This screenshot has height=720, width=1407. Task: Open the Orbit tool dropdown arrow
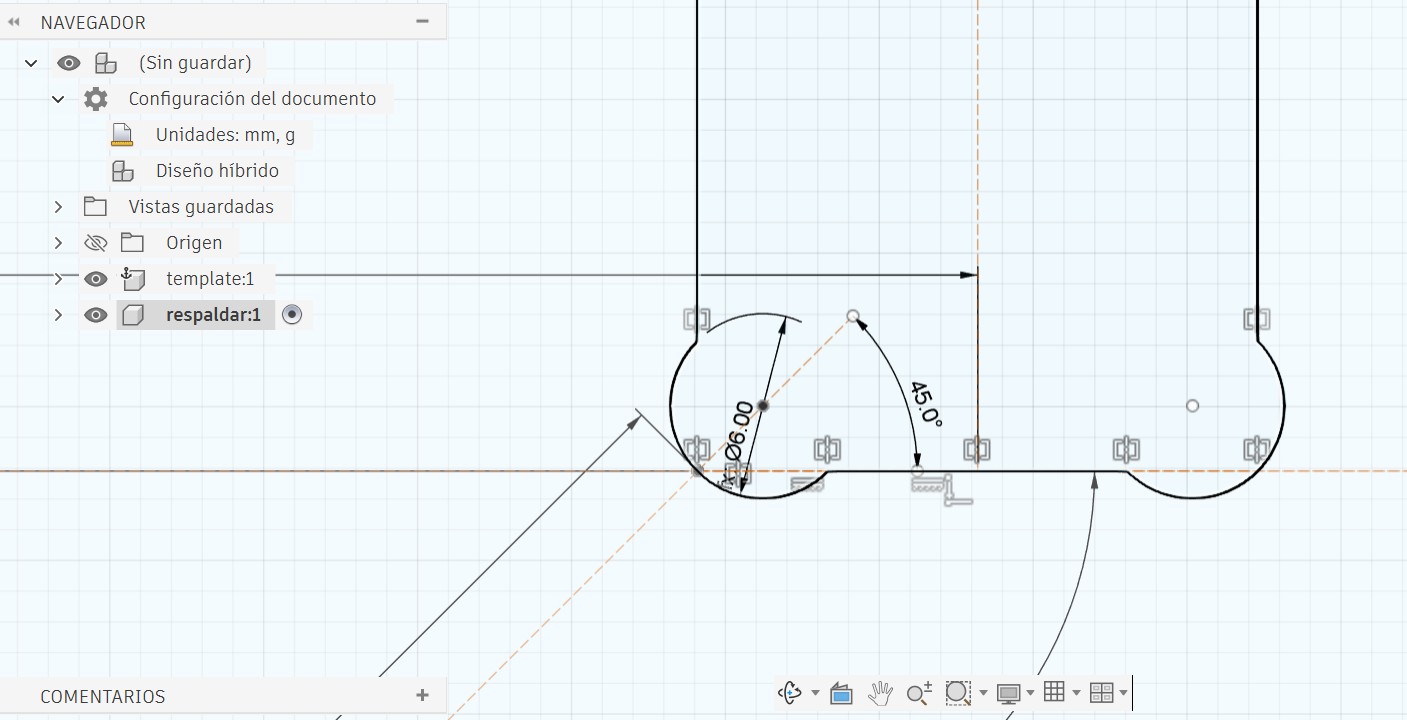point(815,692)
